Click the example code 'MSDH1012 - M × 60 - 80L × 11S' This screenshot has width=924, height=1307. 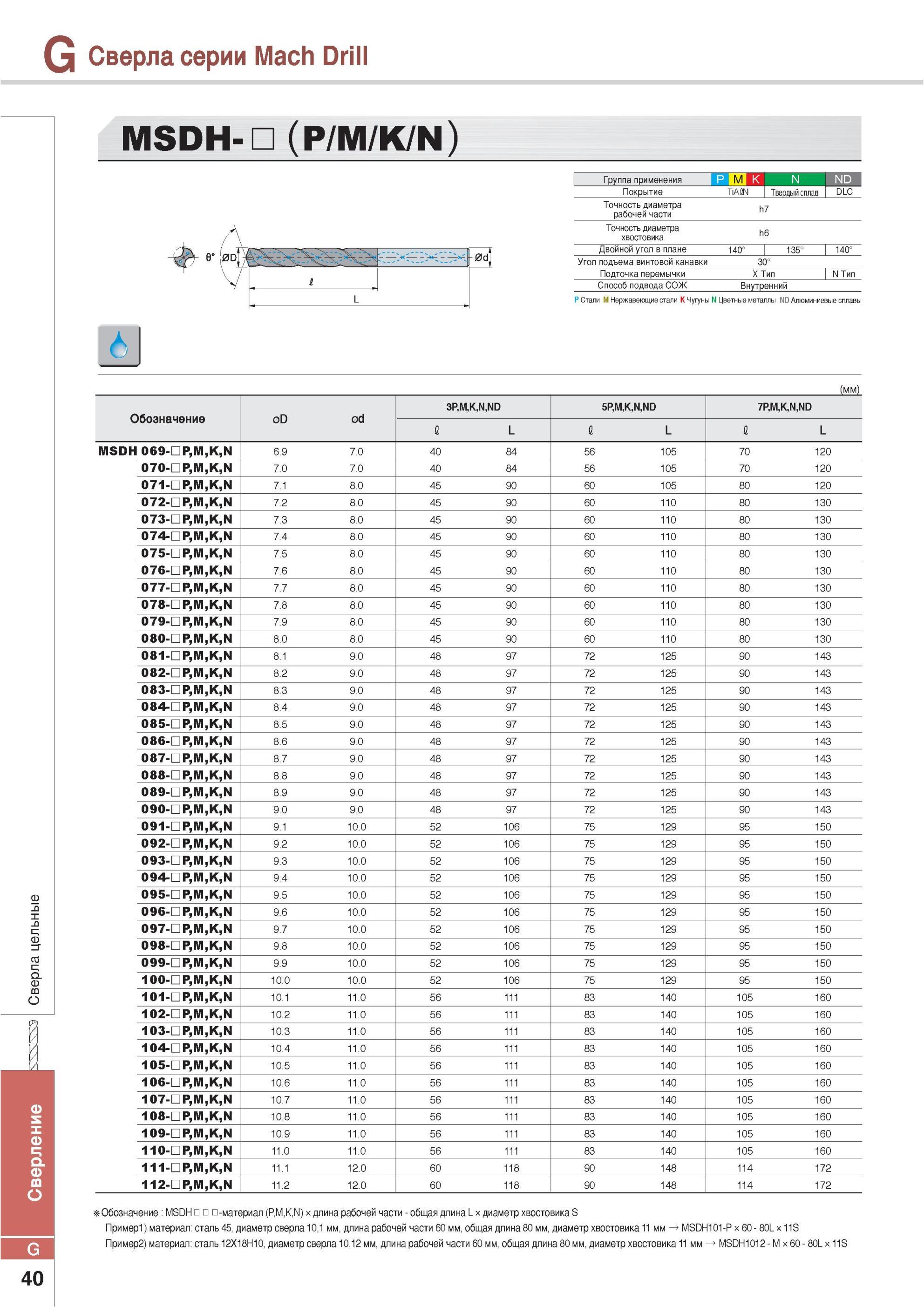(x=782, y=1244)
